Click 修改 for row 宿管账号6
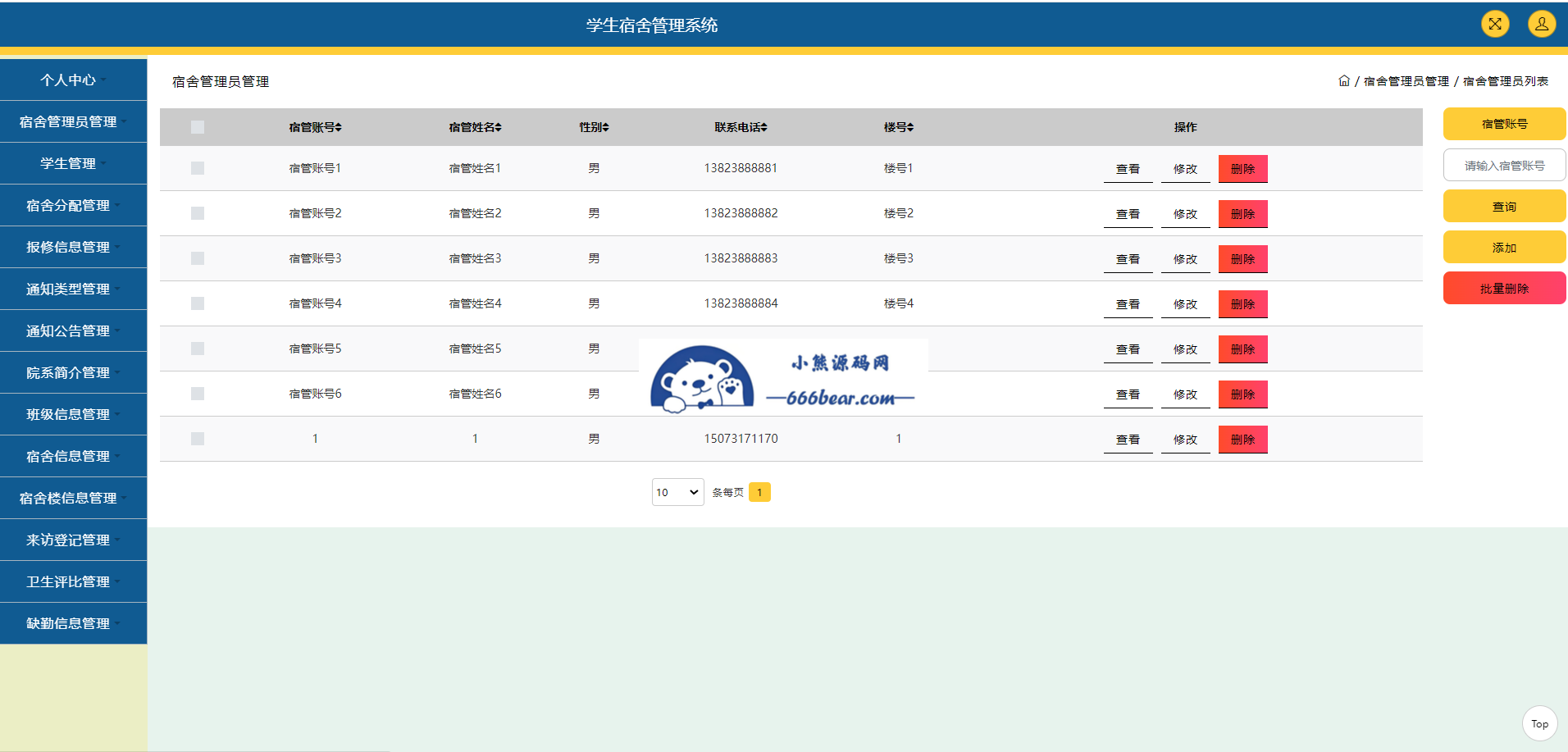This screenshot has width=1568, height=752. [x=1185, y=394]
